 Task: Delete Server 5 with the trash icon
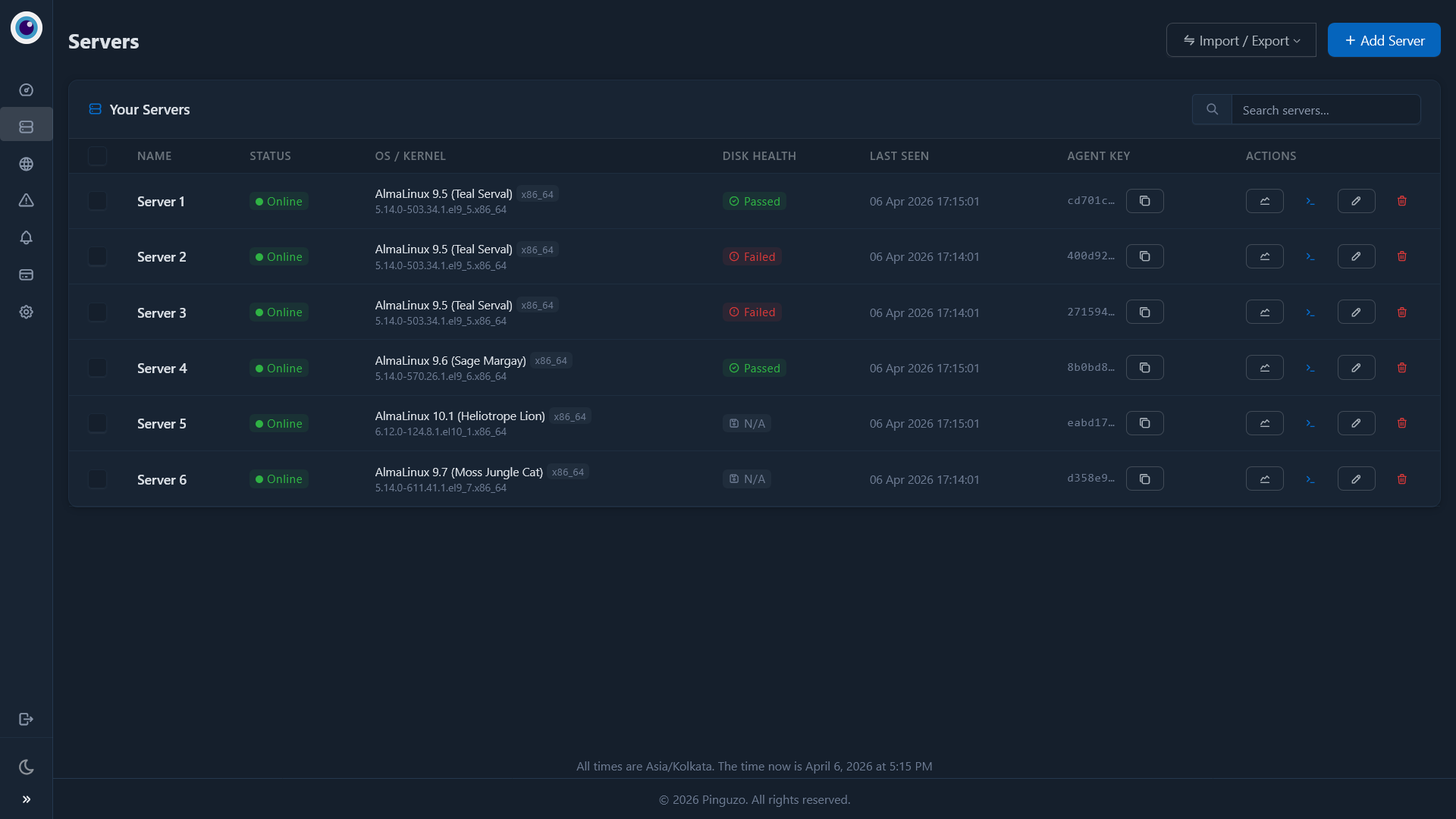click(1401, 423)
